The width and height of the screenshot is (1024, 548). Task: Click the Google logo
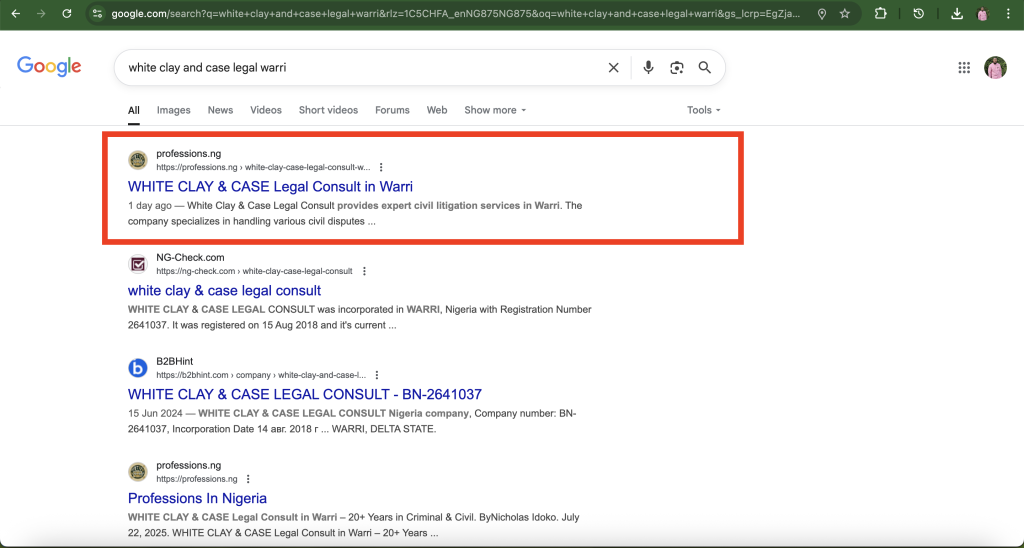point(49,66)
